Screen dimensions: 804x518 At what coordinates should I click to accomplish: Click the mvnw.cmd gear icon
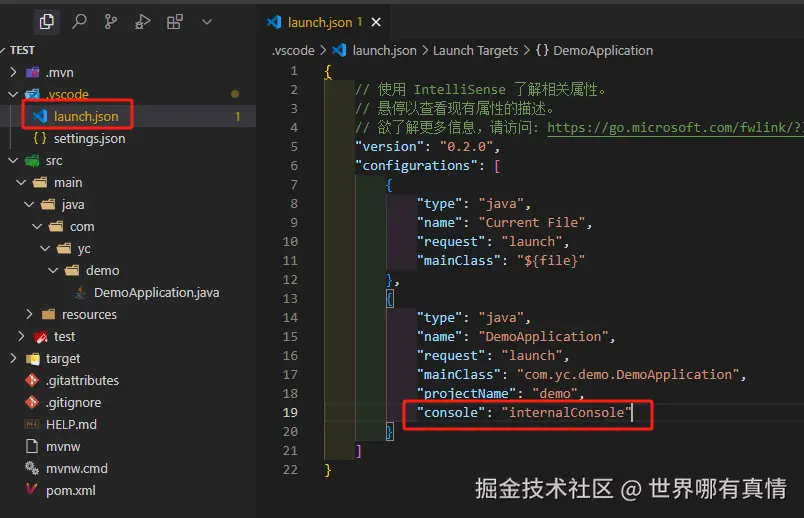32,468
